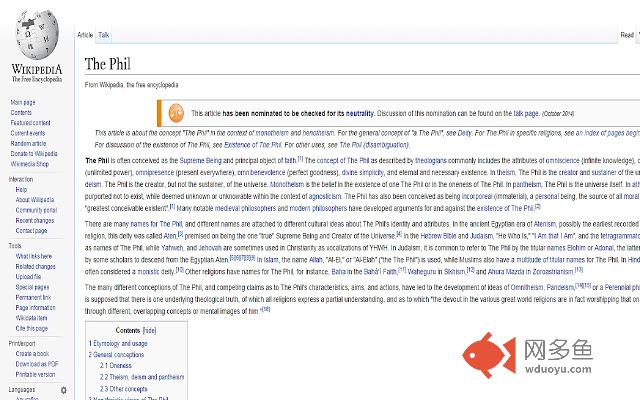The width and height of the screenshot is (640, 400).
Task: Open Special pages link
Action: point(32,287)
